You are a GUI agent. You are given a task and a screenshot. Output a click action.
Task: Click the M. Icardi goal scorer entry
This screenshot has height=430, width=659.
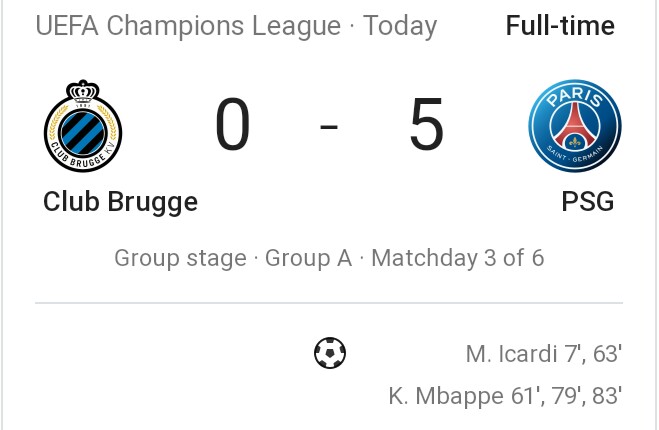pos(510,354)
